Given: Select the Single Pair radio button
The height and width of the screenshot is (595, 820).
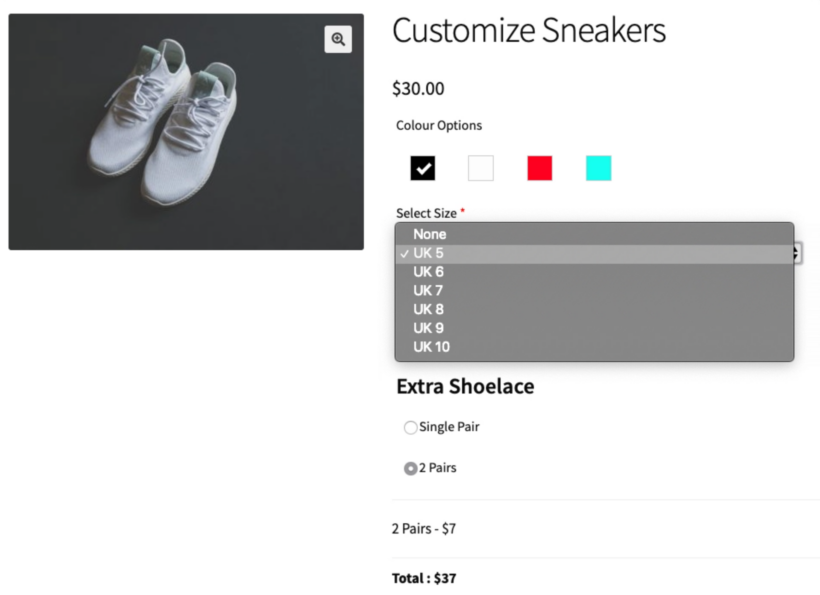Looking at the screenshot, I should click(411, 427).
